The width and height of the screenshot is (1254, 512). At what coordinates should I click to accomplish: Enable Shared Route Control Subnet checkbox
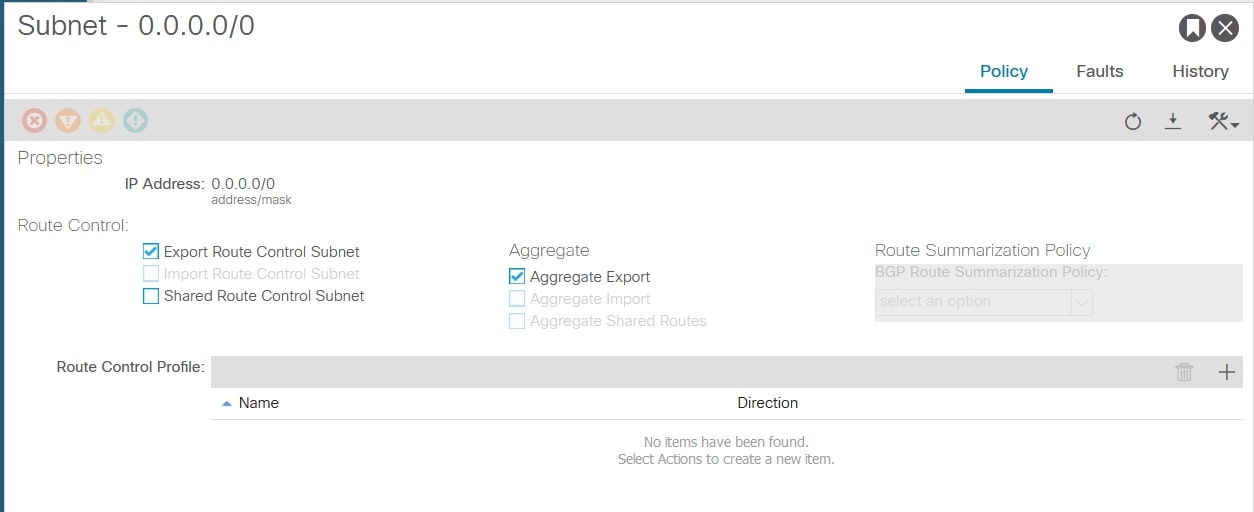151,296
